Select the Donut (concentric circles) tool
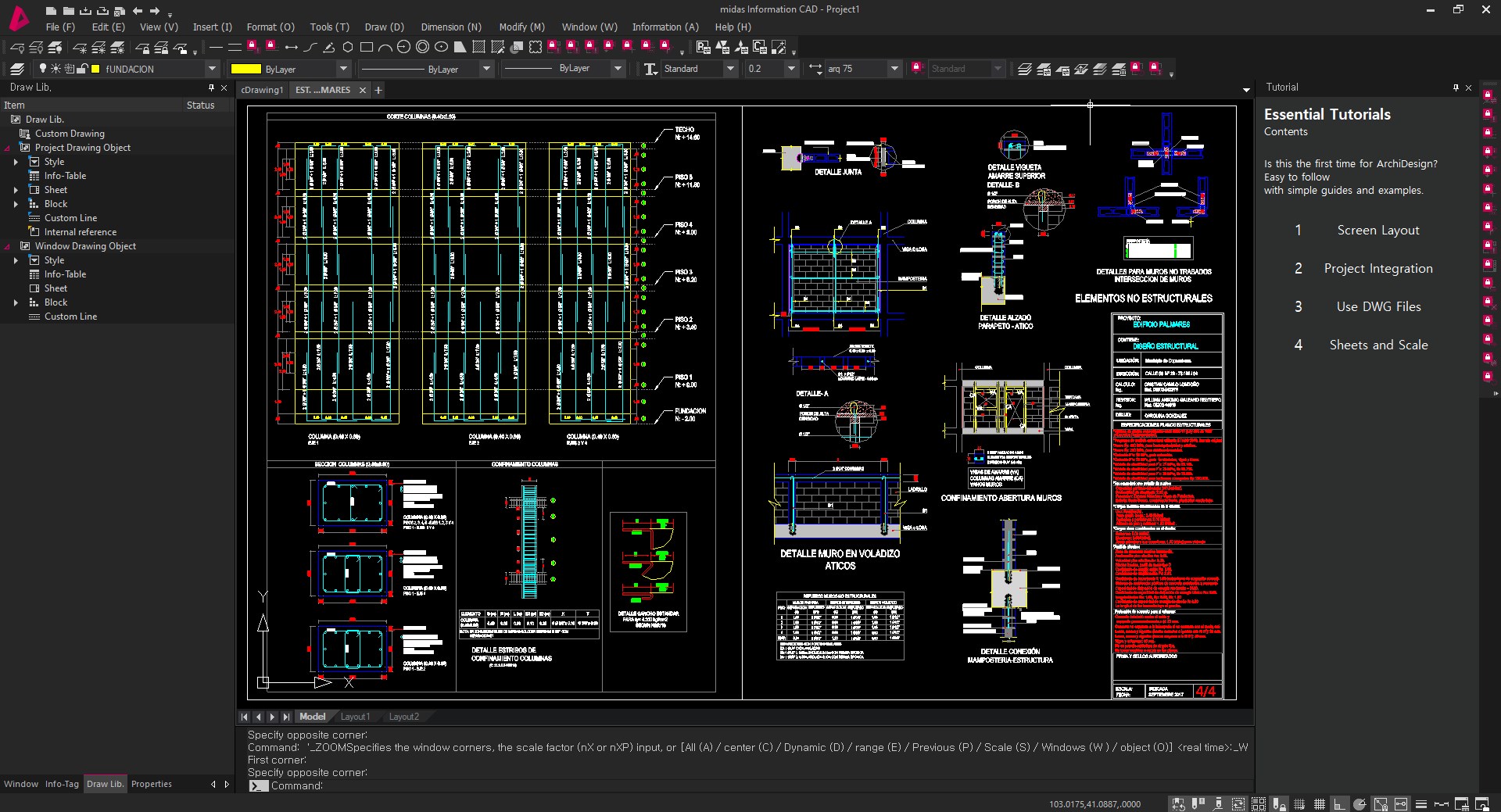Viewport: 1501px width, 812px height. click(422, 48)
